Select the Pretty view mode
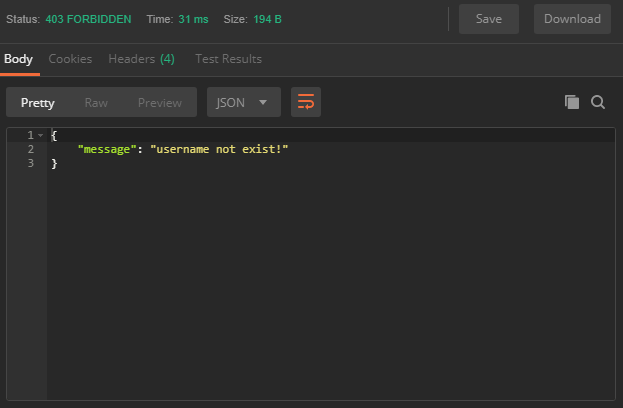Viewport: 623px width, 408px height. pos(38,103)
